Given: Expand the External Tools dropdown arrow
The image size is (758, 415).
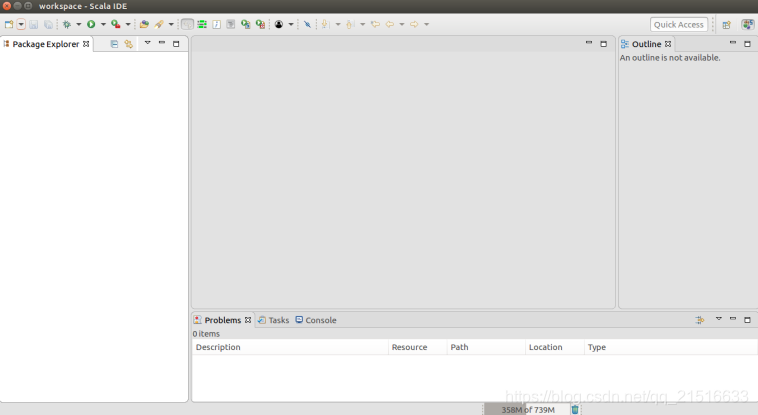Looking at the screenshot, I should click(x=128, y=24).
